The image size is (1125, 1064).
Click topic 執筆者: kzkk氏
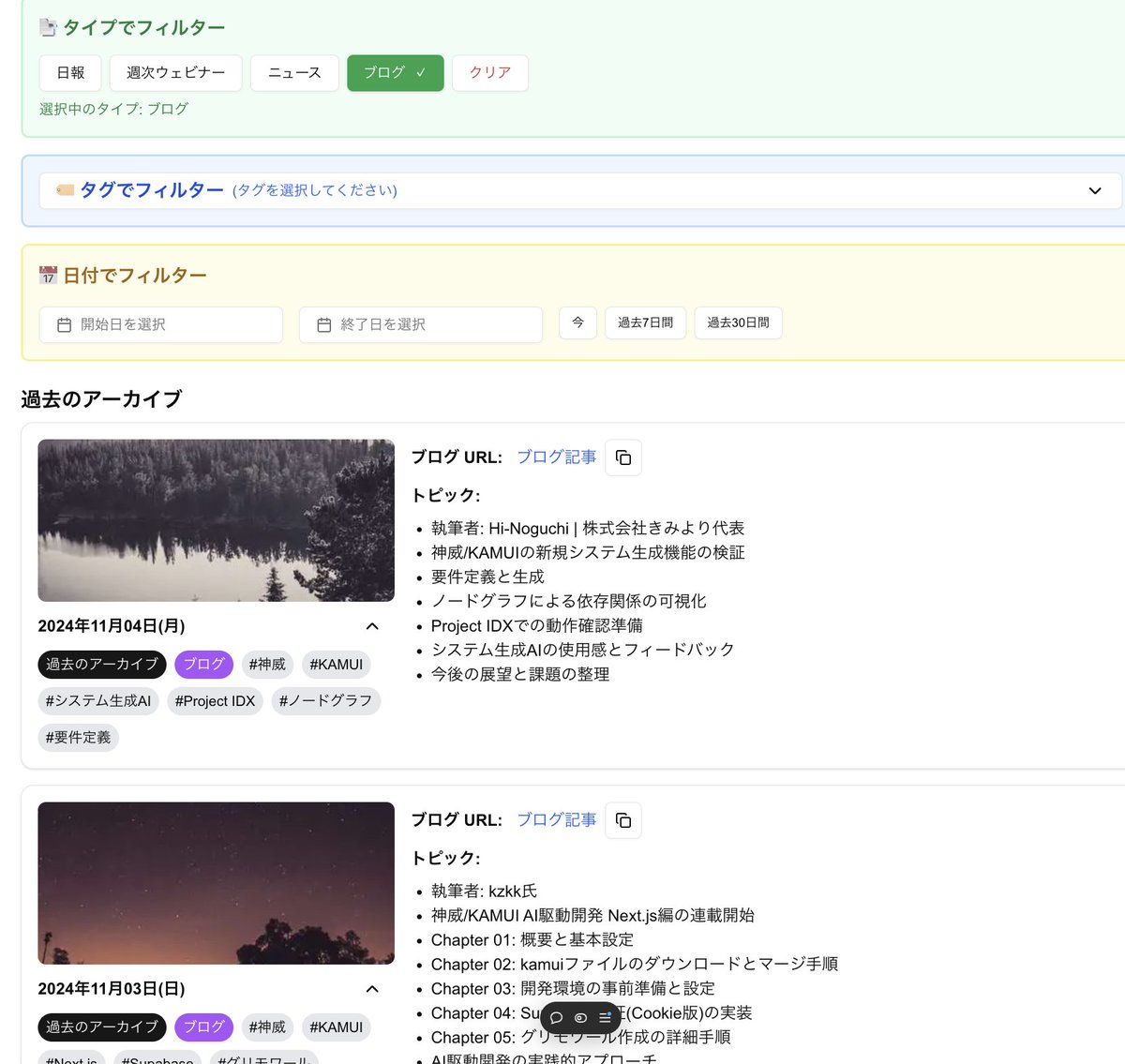point(484,892)
